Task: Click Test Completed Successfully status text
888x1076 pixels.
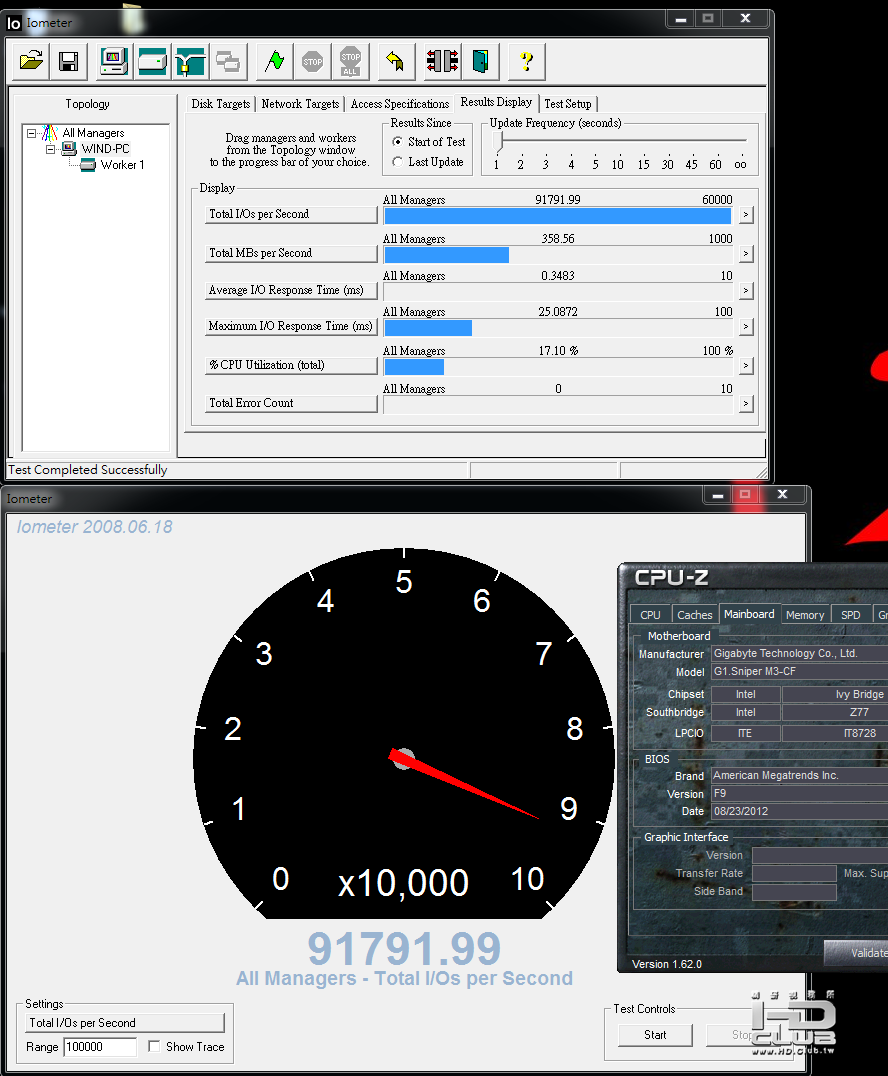Action: point(87,470)
